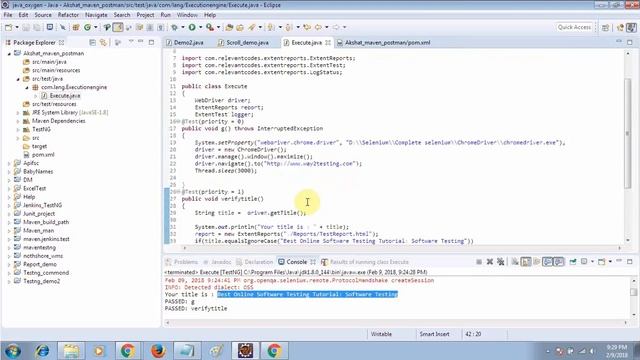The height and width of the screenshot is (360, 640).
Task: Click the Internet Explorer taskbar icon
Action: click(42, 351)
